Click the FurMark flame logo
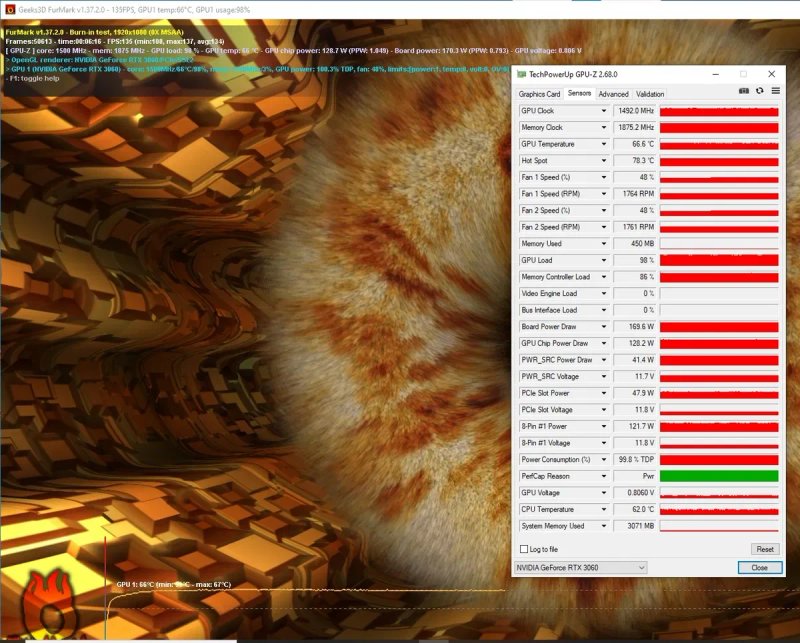 [51, 605]
